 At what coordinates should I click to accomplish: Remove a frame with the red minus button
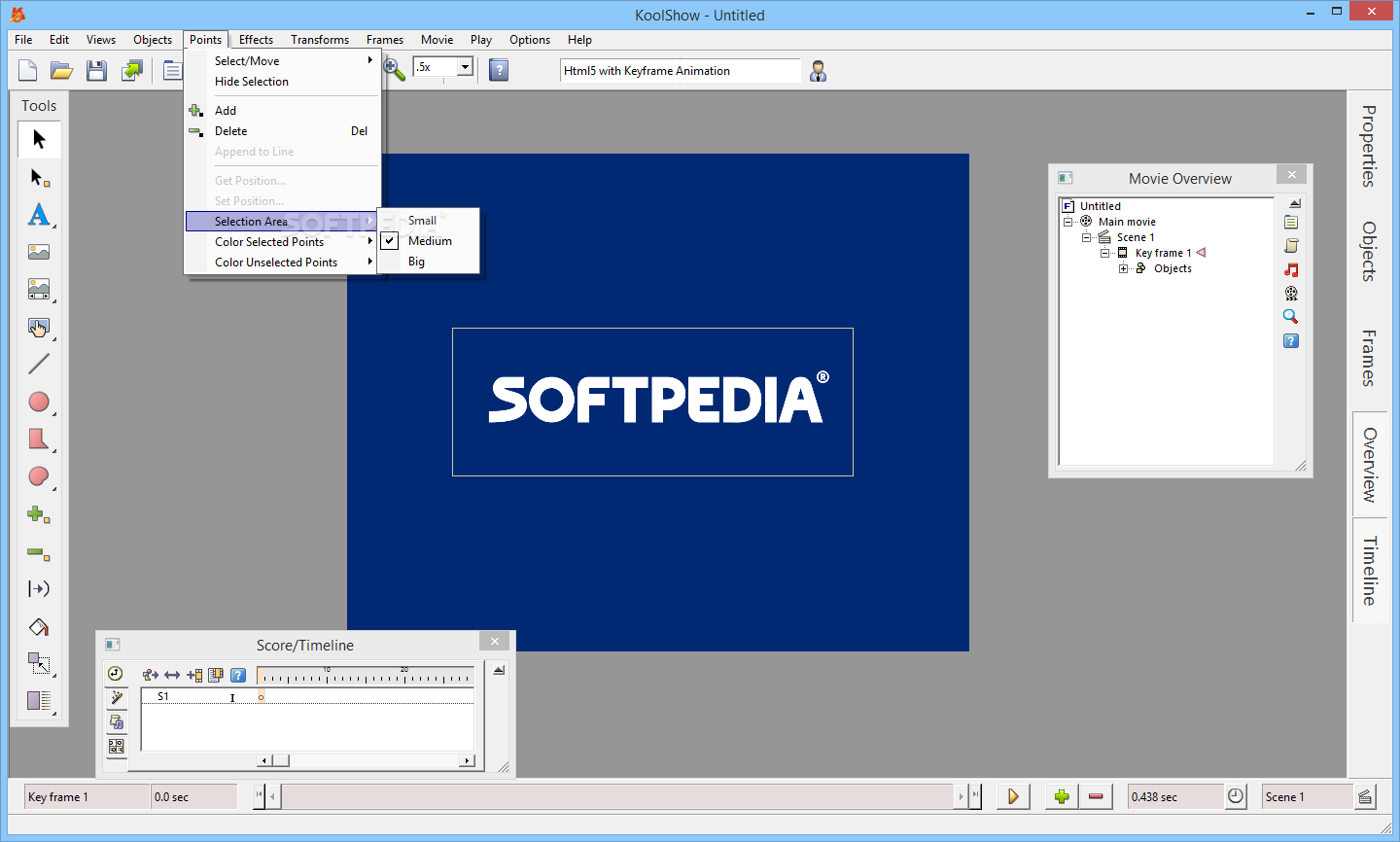(x=1096, y=796)
